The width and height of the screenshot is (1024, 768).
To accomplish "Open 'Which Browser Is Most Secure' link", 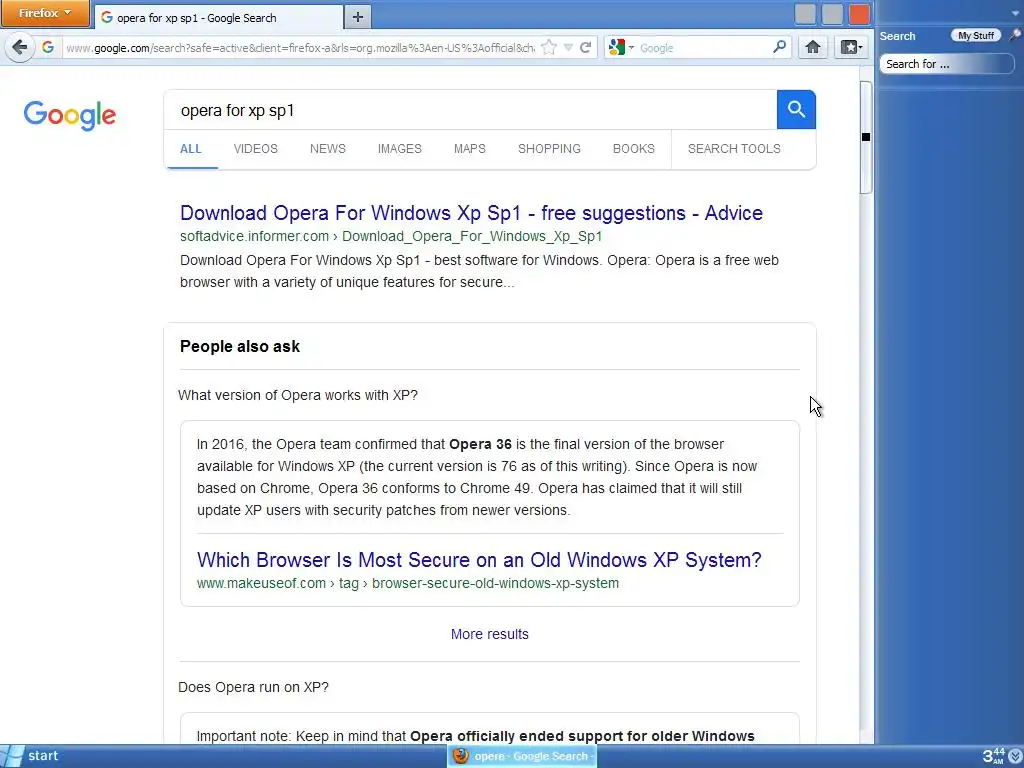I will 479,560.
